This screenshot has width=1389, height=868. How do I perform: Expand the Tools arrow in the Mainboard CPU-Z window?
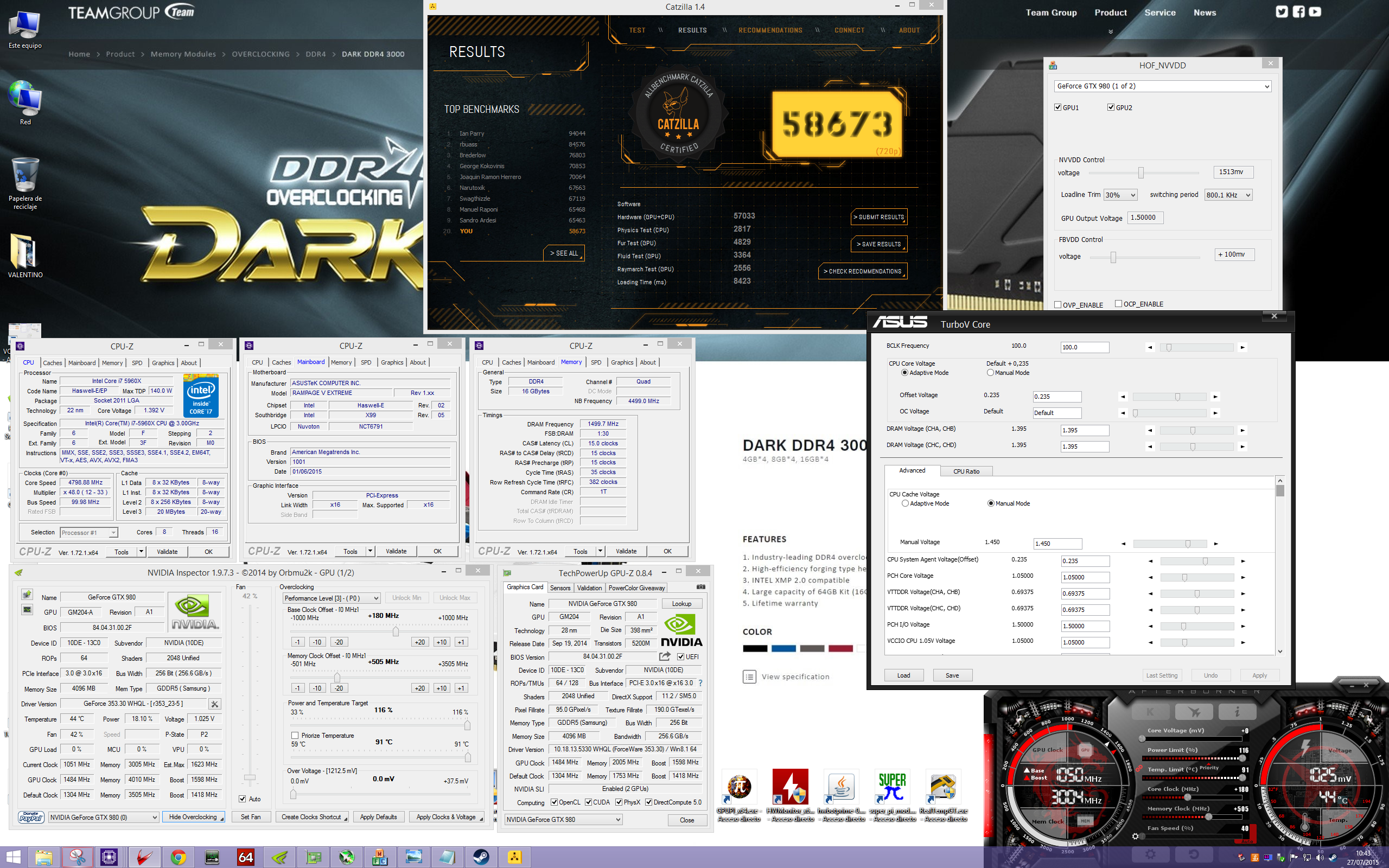(370, 551)
